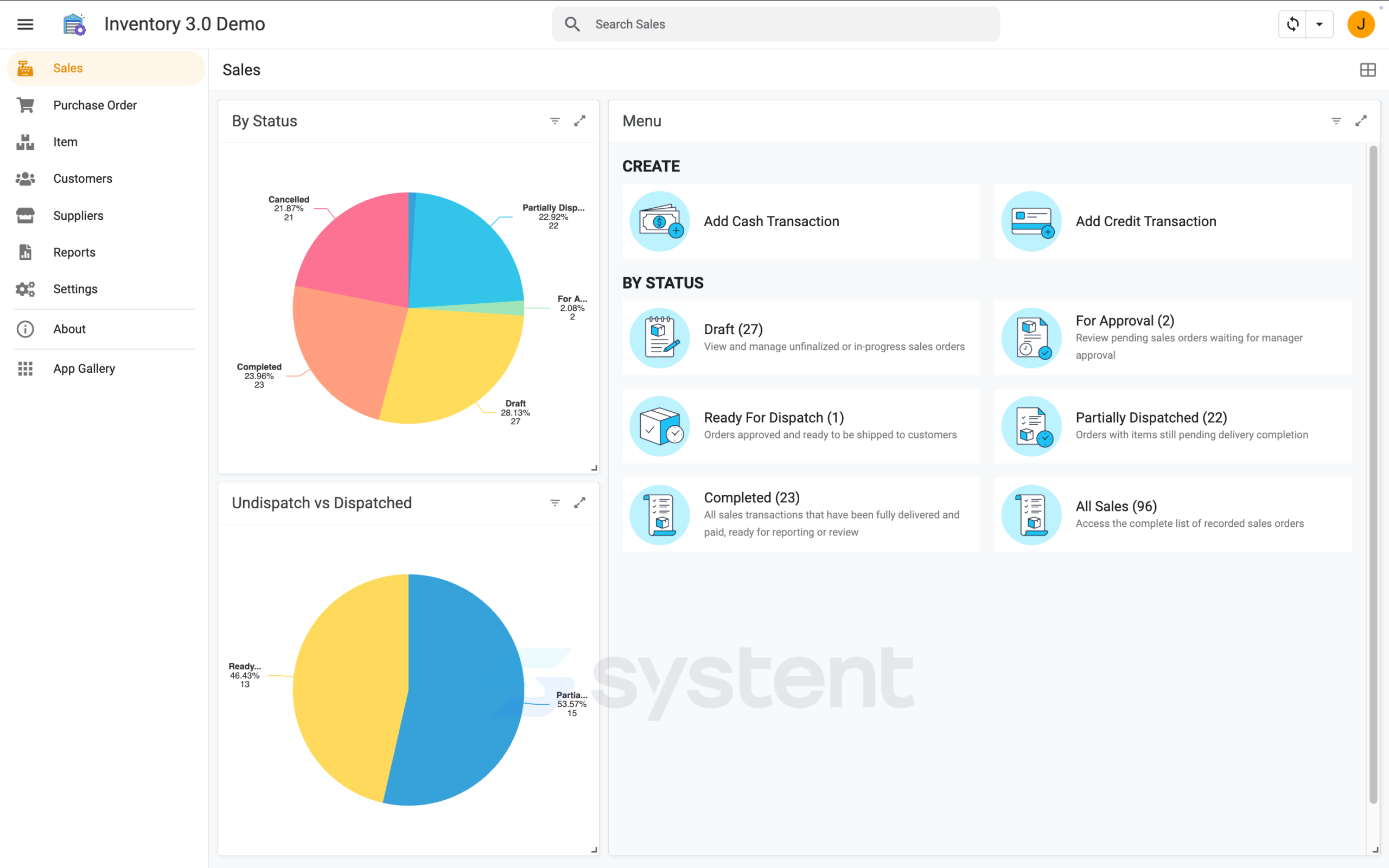Toggle the dashboard grid layout icon
The height and width of the screenshot is (868, 1389).
click(1368, 70)
